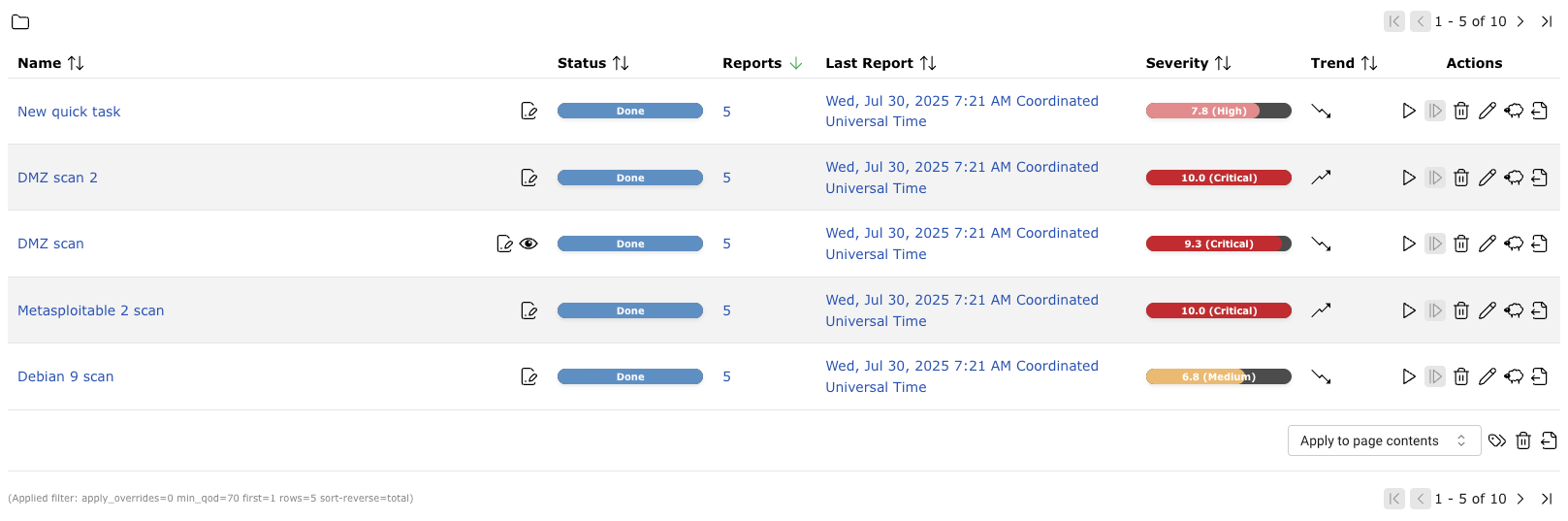Image resolution: width=1568 pixels, height=521 pixels.
Task: Click the observer eye icon on DMZ scan
Action: 528,244
